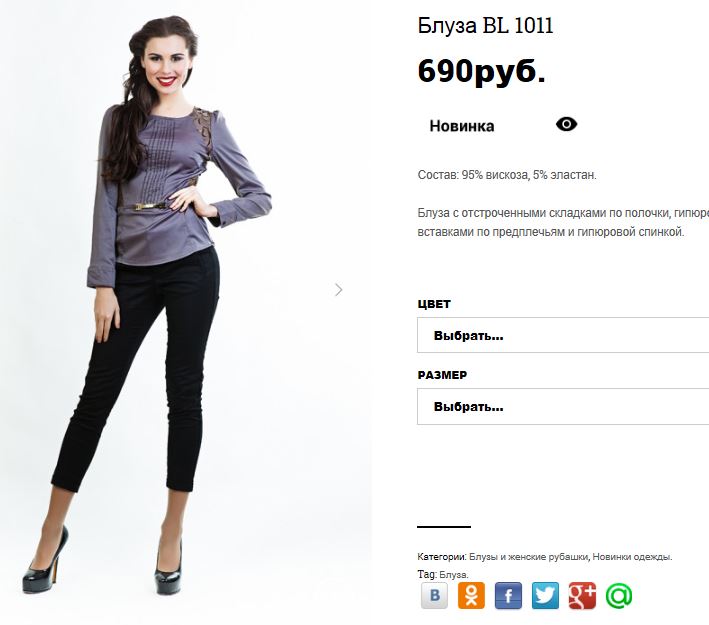Share via the Odnoklassniki icon

[471, 596]
